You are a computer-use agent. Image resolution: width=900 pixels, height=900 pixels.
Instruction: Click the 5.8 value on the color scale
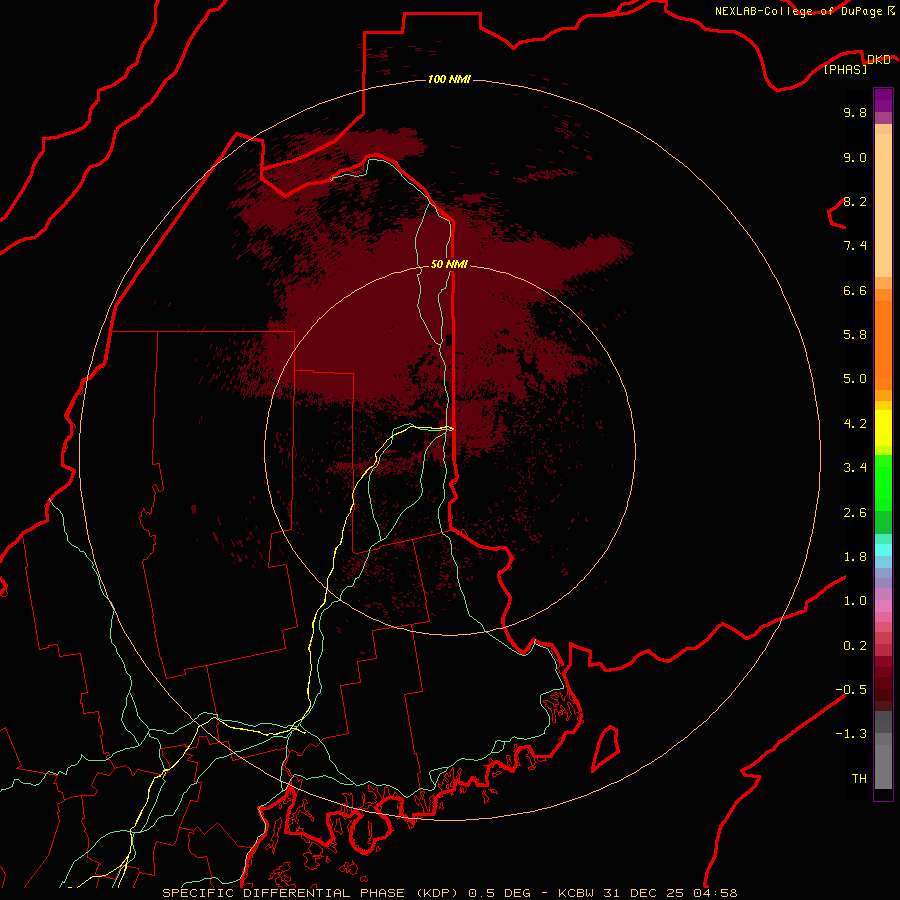(855, 335)
